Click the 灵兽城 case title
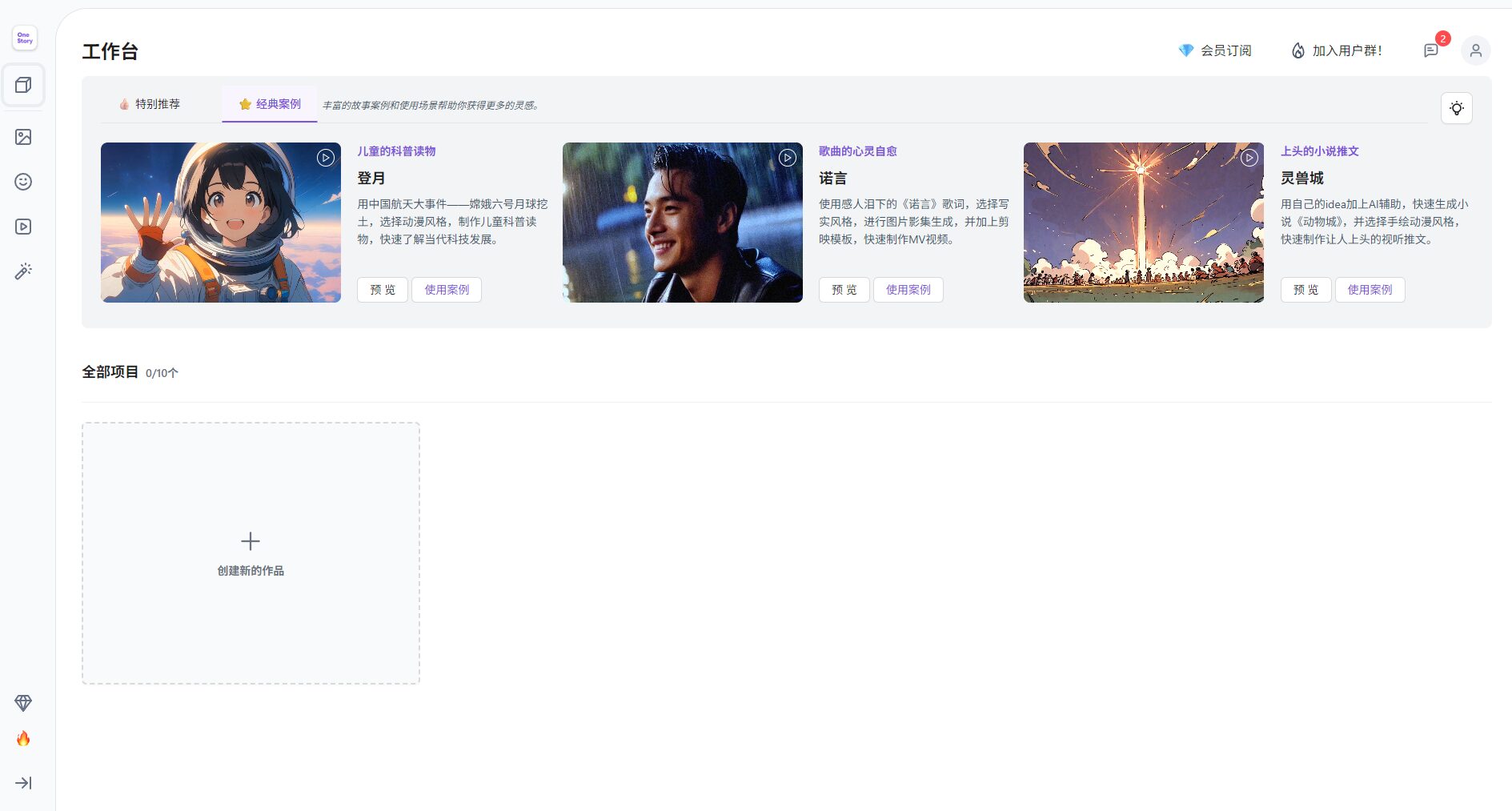This screenshot has width=1512, height=811. tap(1302, 178)
